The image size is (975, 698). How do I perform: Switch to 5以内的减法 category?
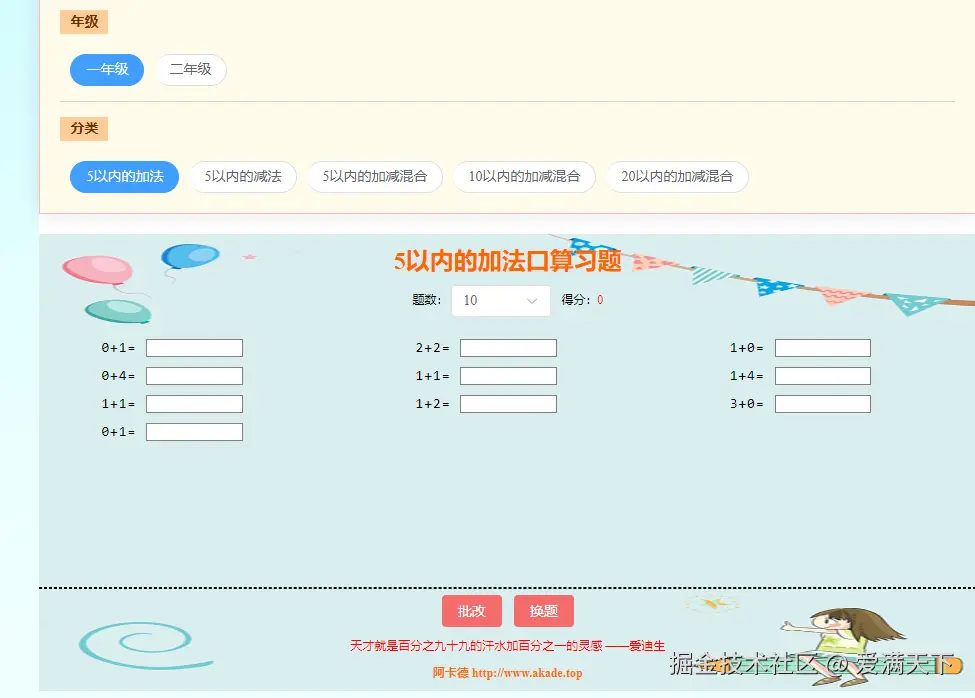click(243, 176)
